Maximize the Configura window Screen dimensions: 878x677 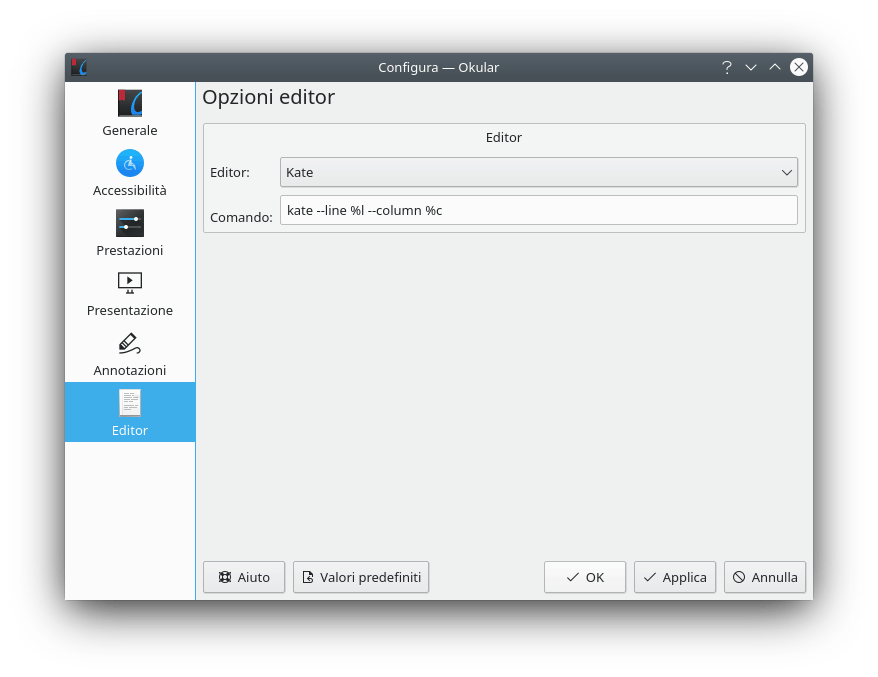coord(775,67)
